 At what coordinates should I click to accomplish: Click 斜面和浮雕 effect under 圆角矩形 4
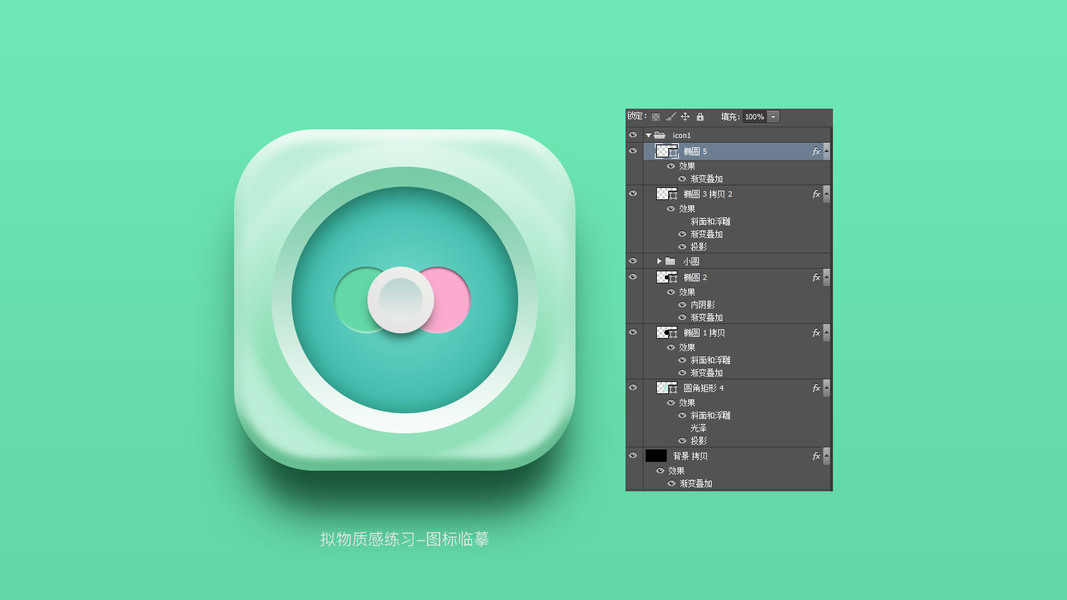pyautogui.click(x=710, y=415)
